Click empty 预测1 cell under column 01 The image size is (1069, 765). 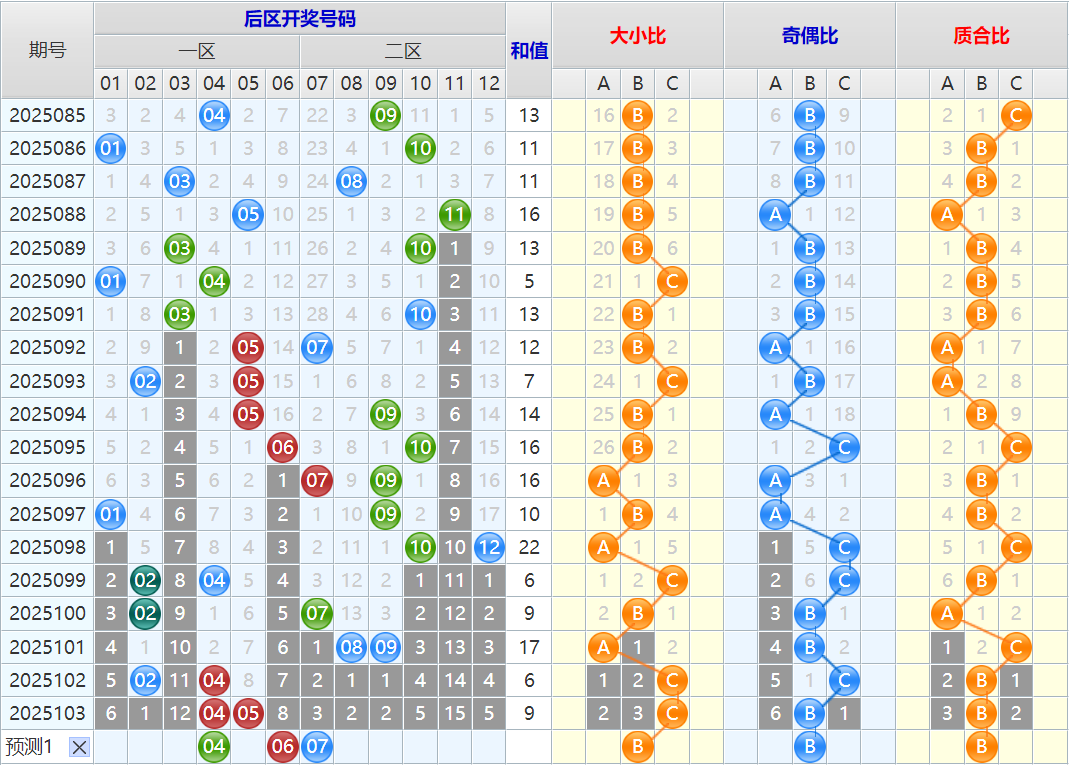pyautogui.click(x=110, y=747)
